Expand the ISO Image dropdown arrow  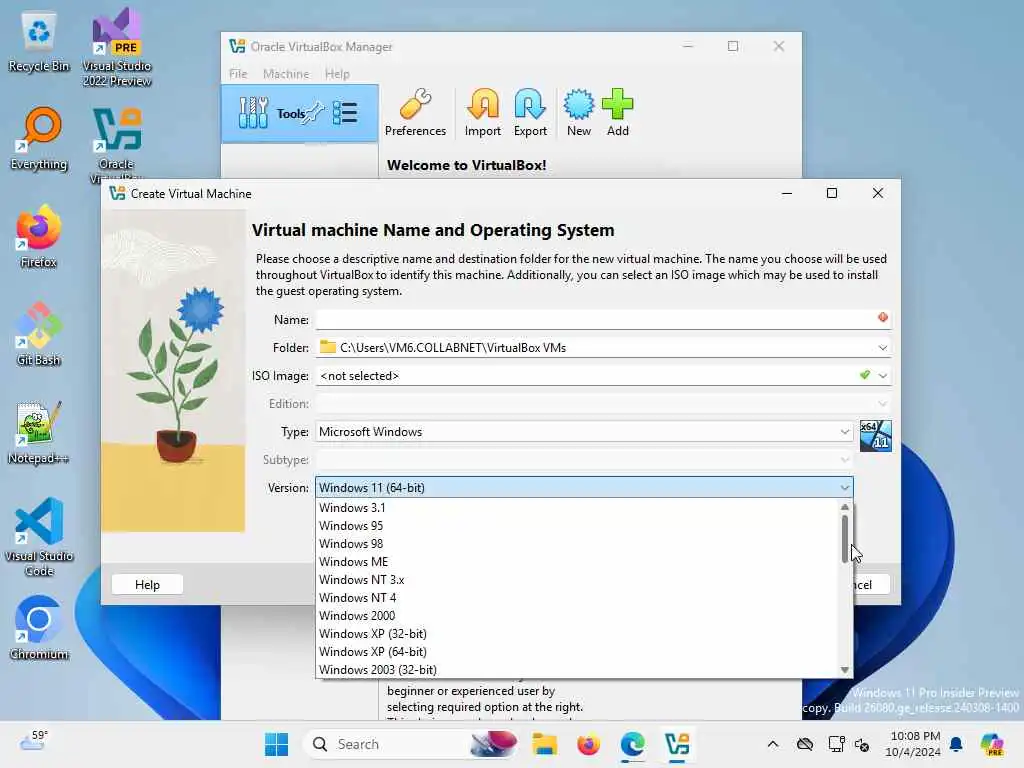coord(882,376)
